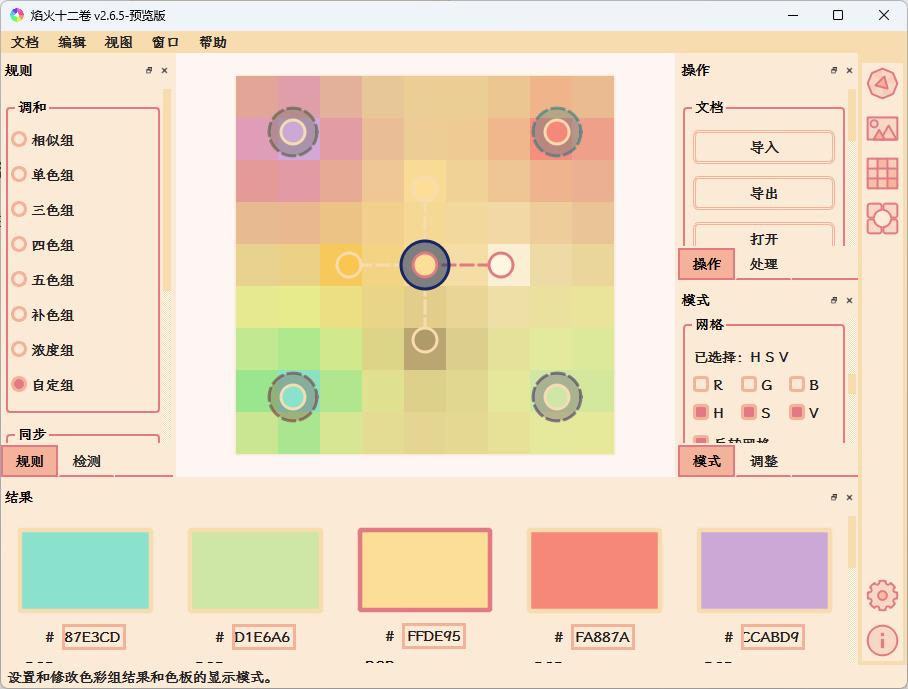Toggle the V channel checkbox
Viewport: 908px width, 689px height.
pos(797,413)
